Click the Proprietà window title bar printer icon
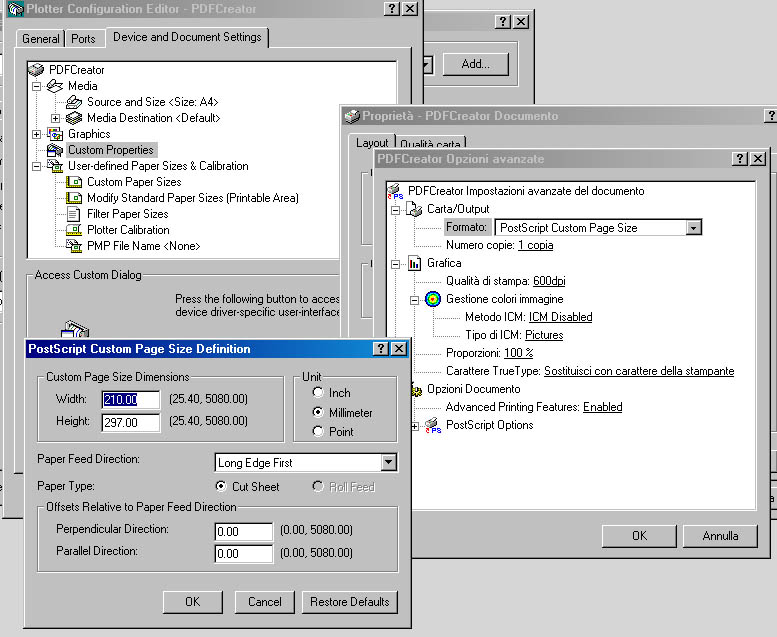The image size is (777, 637). click(352, 116)
